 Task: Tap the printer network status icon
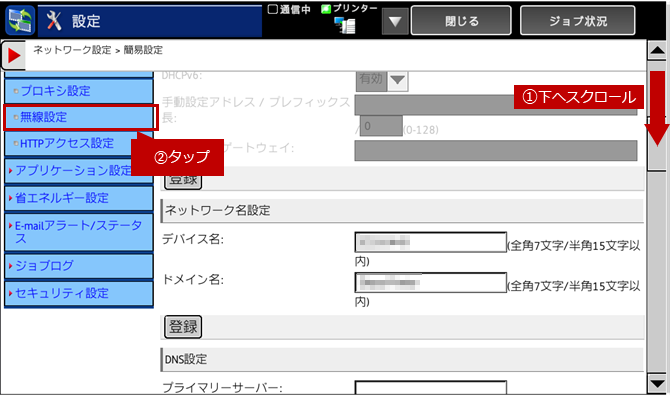click(x=345, y=25)
